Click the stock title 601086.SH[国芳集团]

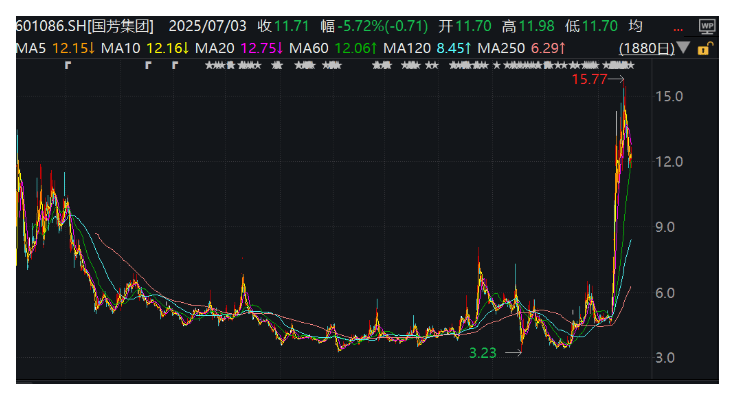84,26
